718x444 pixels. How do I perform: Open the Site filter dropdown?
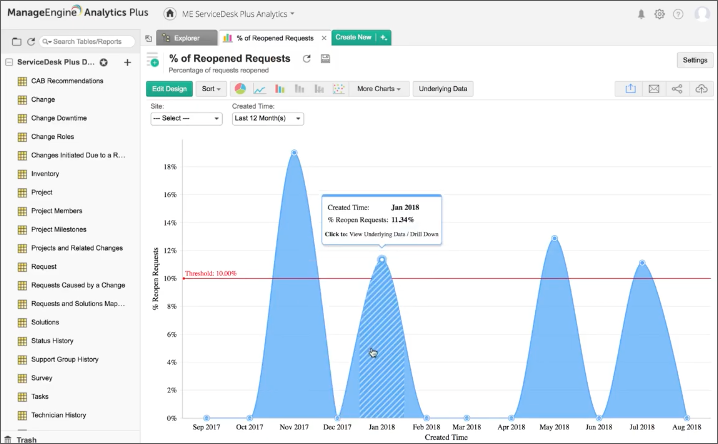(x=186, y=118)
